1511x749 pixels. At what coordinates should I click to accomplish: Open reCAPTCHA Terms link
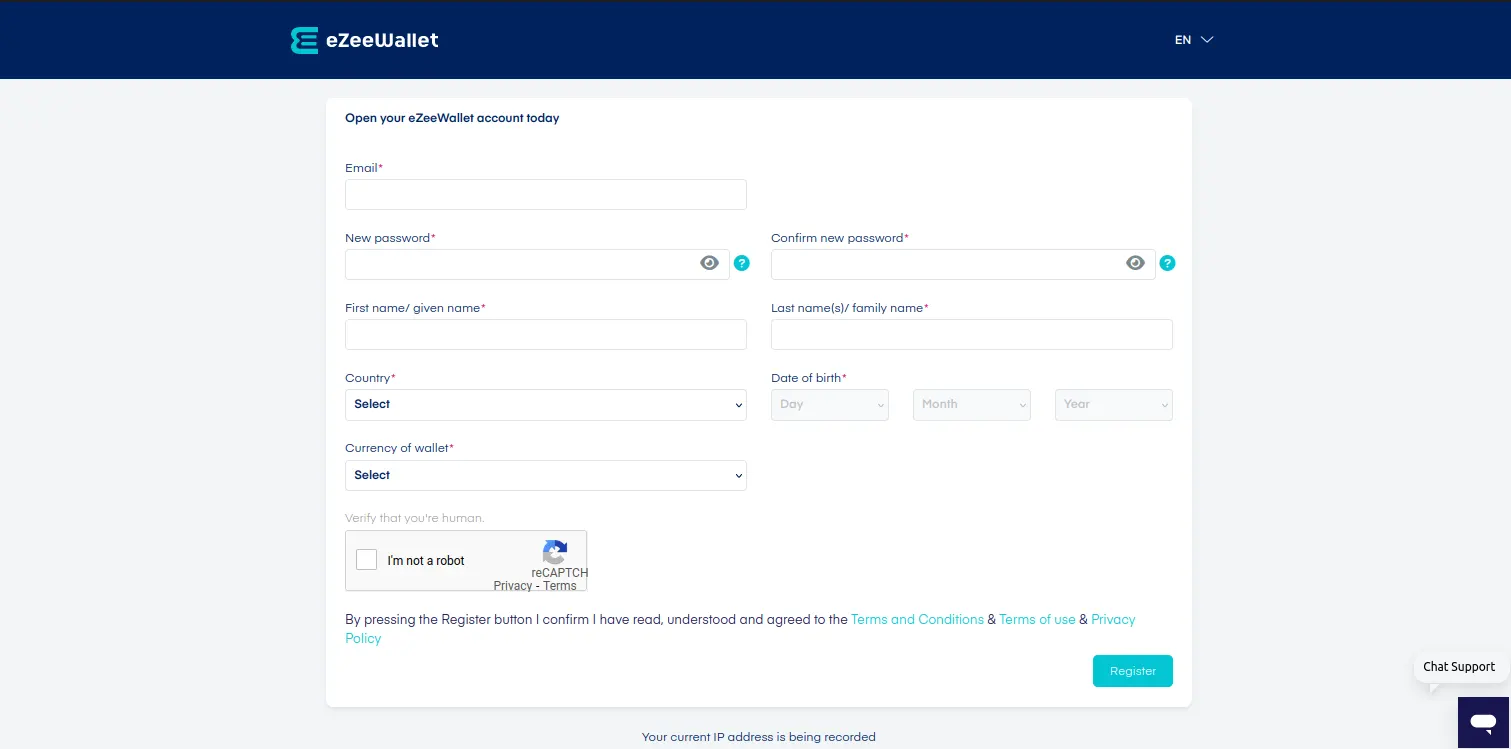pos(560,586)
